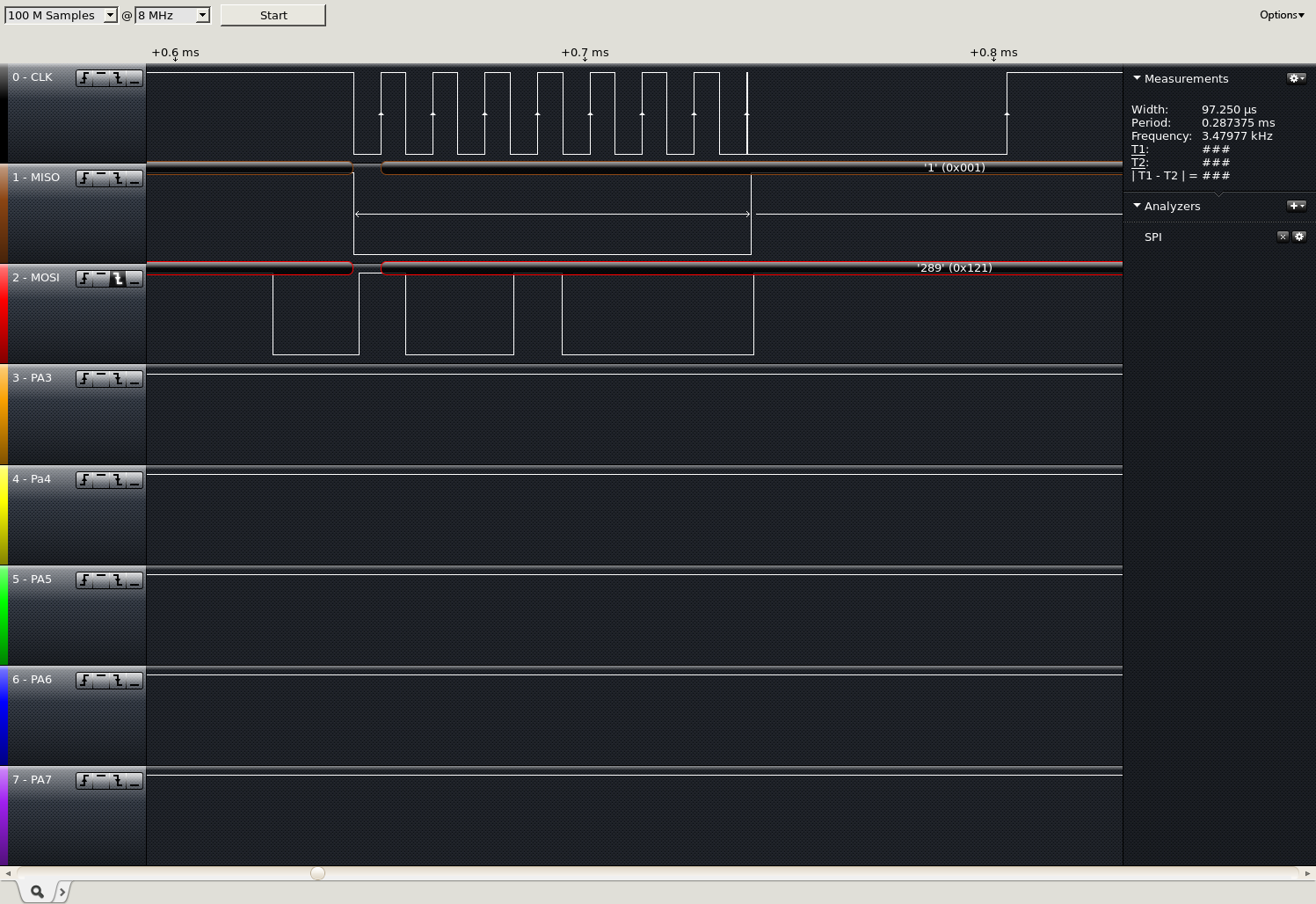Screen dimensions: 1316x904
Task: Open the sample count dropdown showing 100 M Samples
Action: [61, 15]
